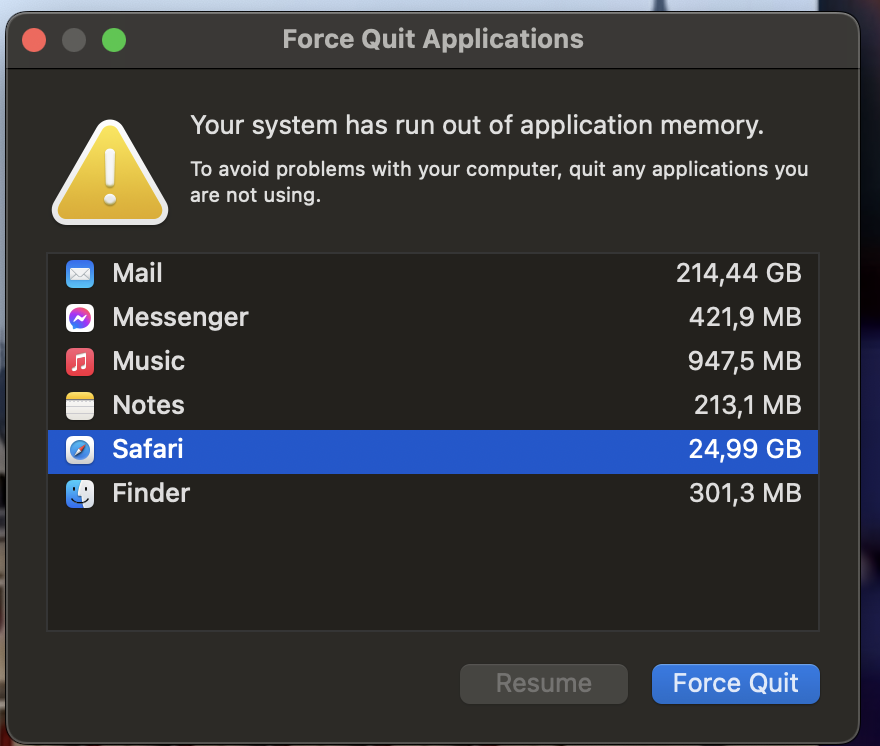Click Safari's 24,99 GB memory value
Screen dimensions: 880x746
[x=745, y=450]
